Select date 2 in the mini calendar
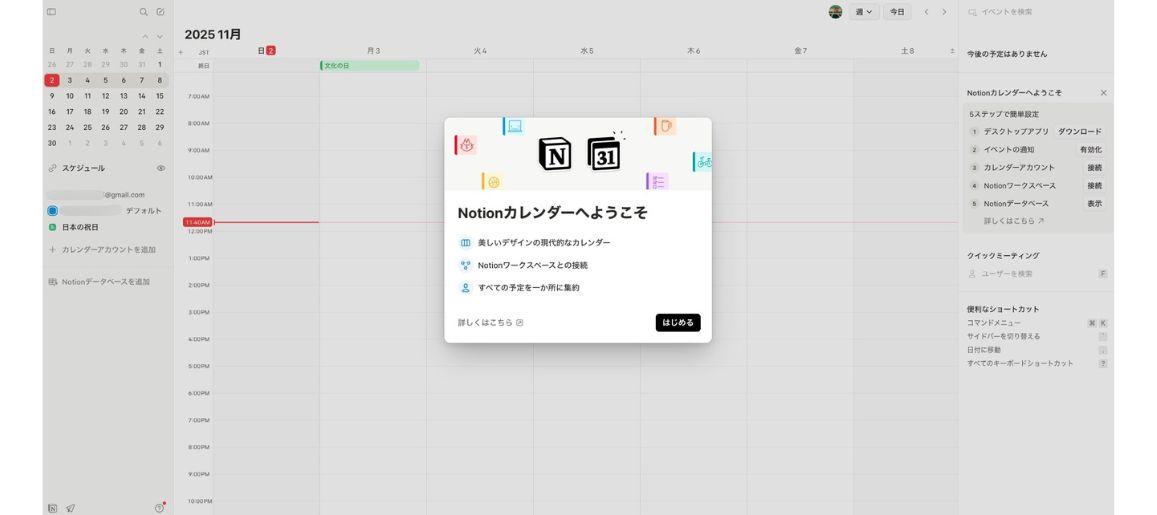Image resolution: width=1157 pixels, height=515 pixels. click(52, 80)
